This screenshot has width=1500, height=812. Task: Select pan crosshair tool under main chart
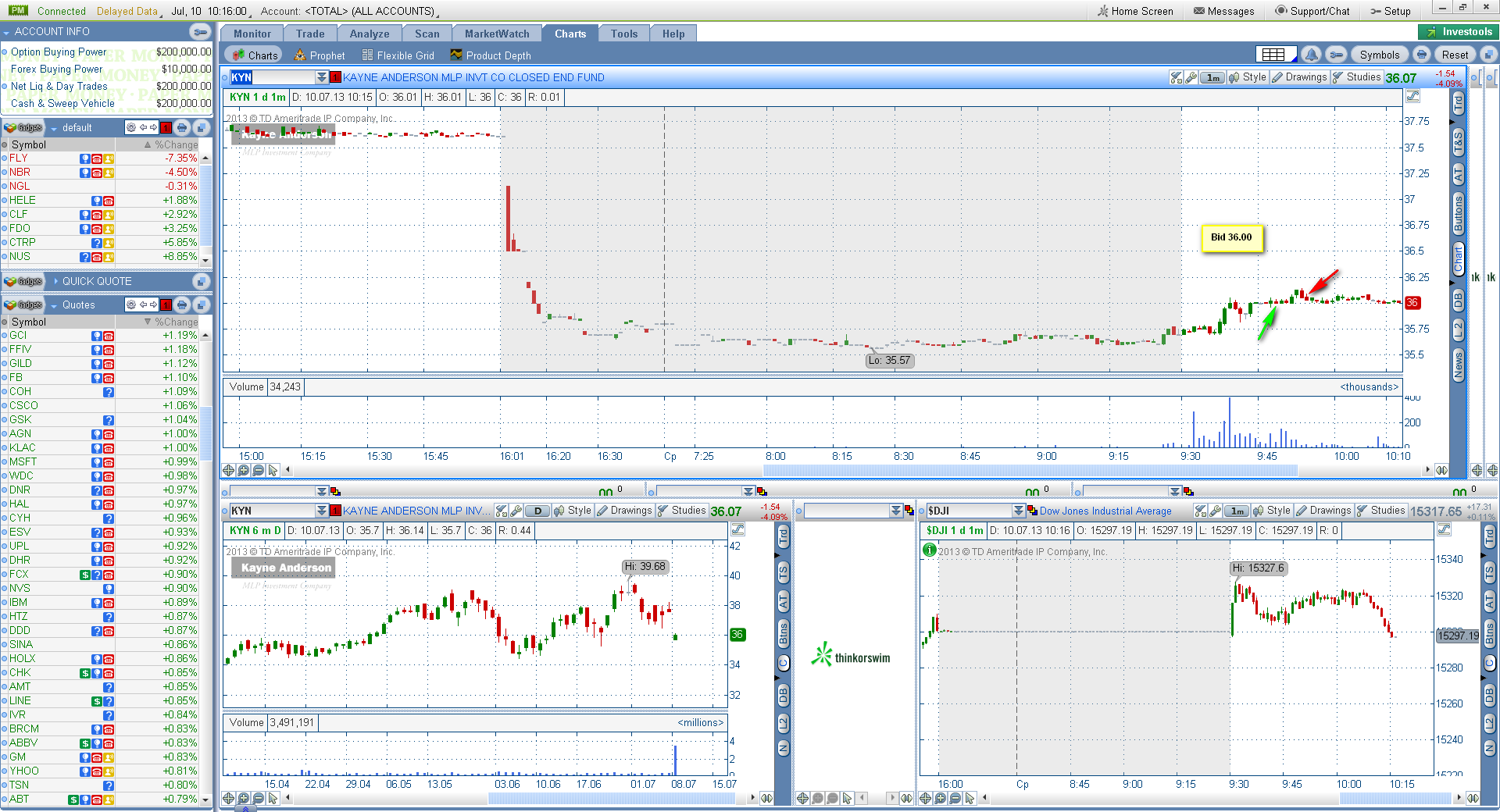coord(228,470)
